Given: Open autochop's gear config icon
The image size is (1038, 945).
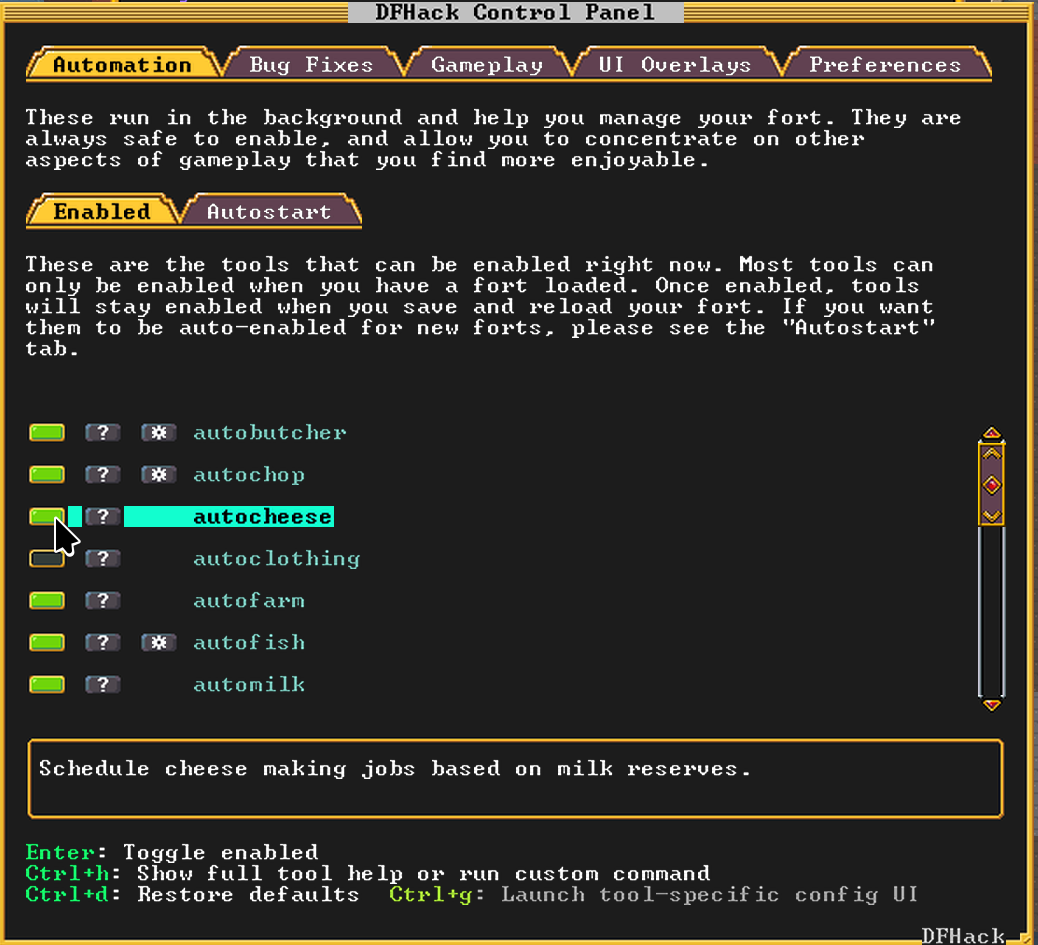Looking at the screenshot, I should pyautogui.click(x=158, y=474).
